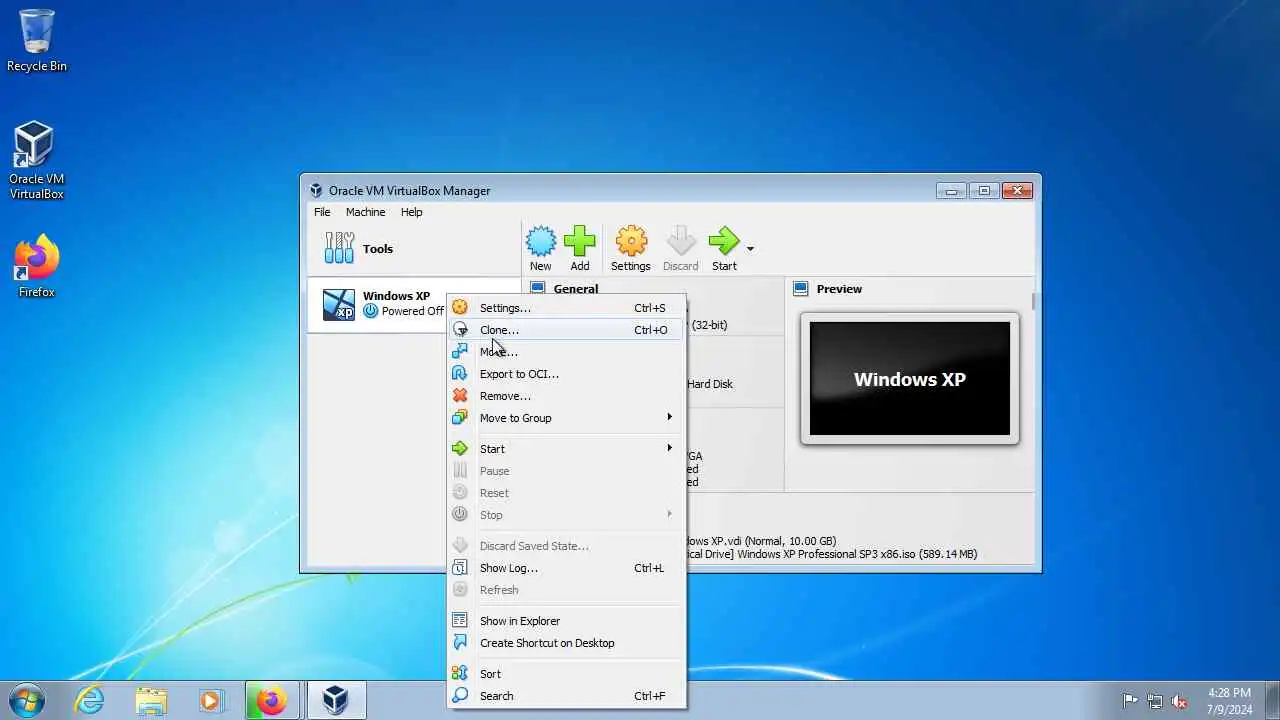Switch to Firefox on the taskbar
The image size is (1280, 720).
[x=272, y=701]
